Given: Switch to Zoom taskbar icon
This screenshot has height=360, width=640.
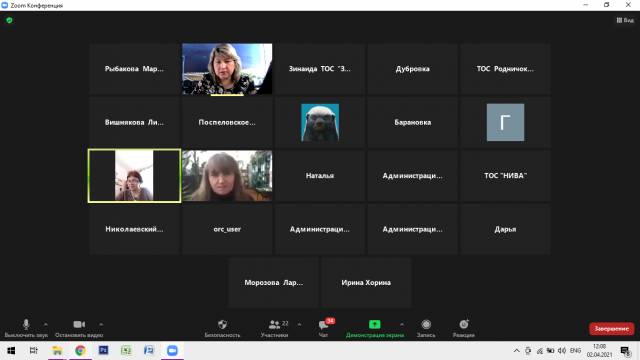Looking at the screenshot, I should tap(172, 351).
